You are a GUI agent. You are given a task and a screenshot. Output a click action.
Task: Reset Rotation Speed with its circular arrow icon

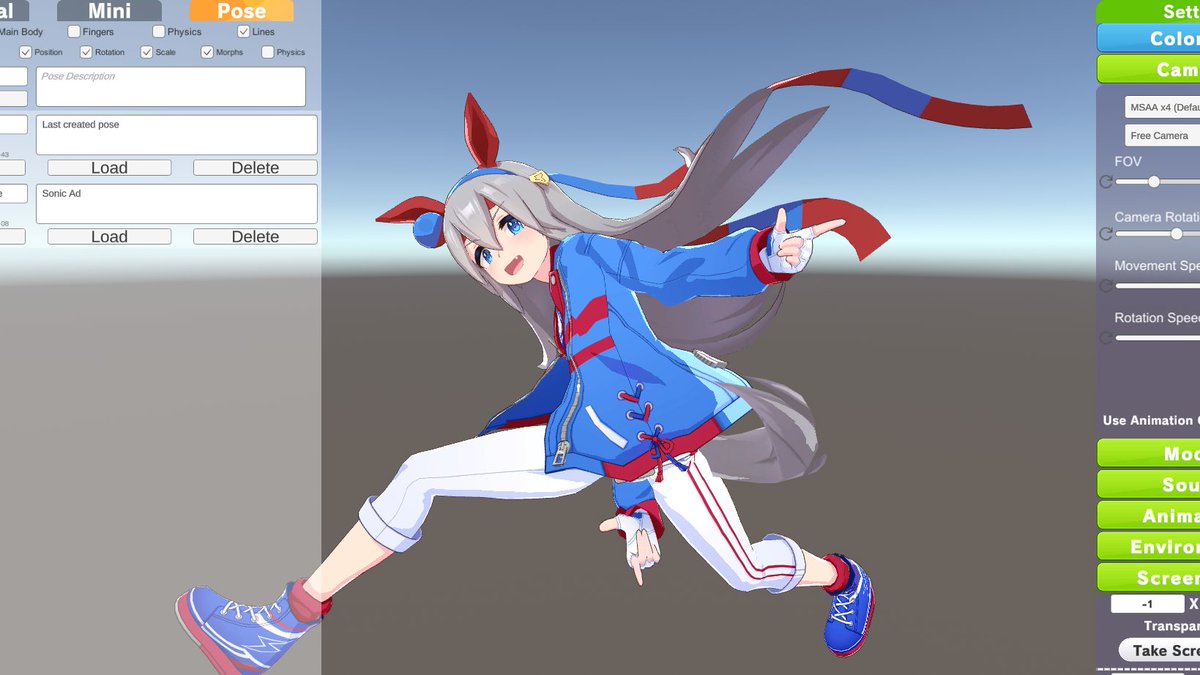pos(1105,338)
